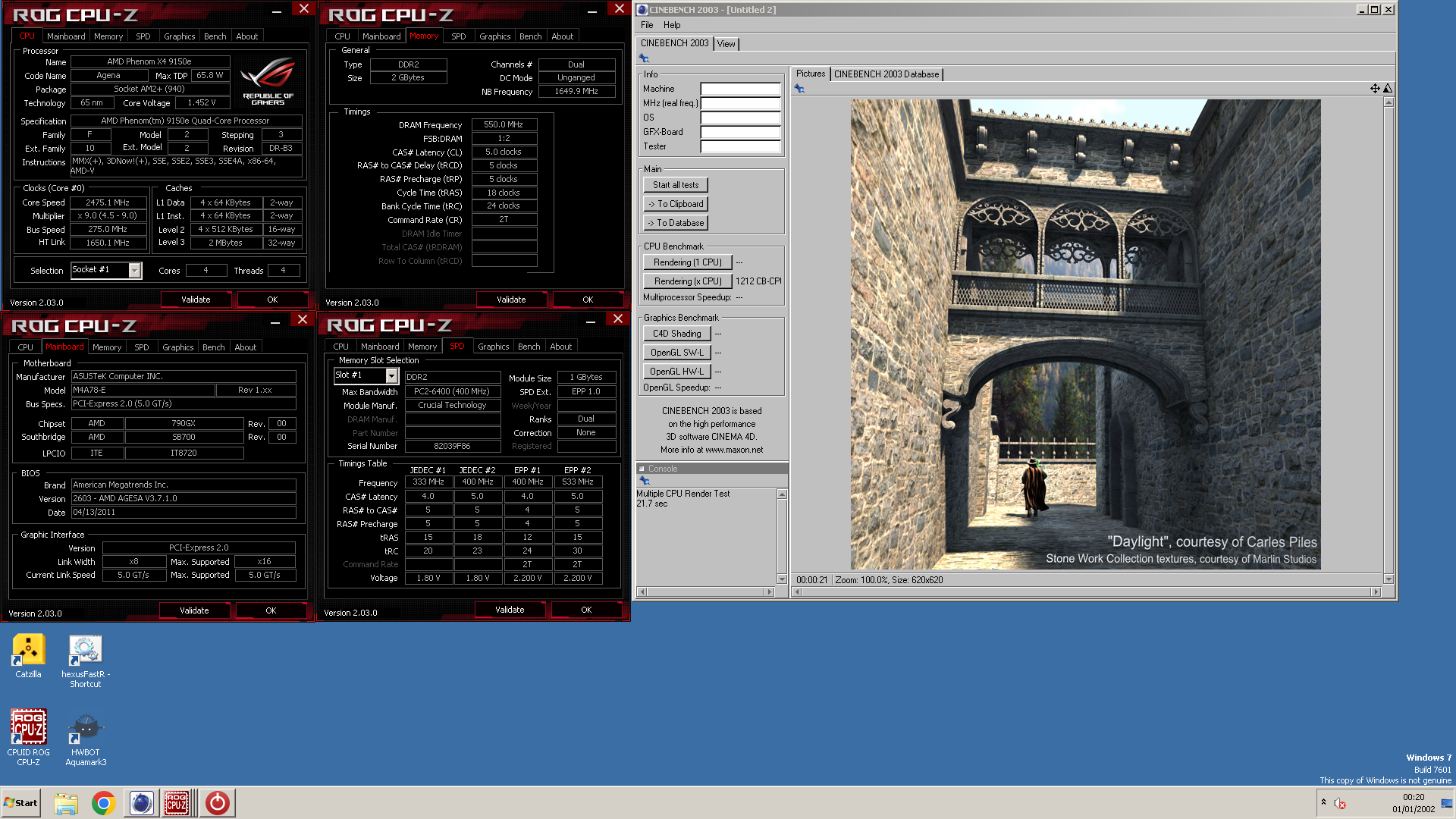Open the Help menu in CINEBENCH
Screen dimensions: 1456x819
672,25
